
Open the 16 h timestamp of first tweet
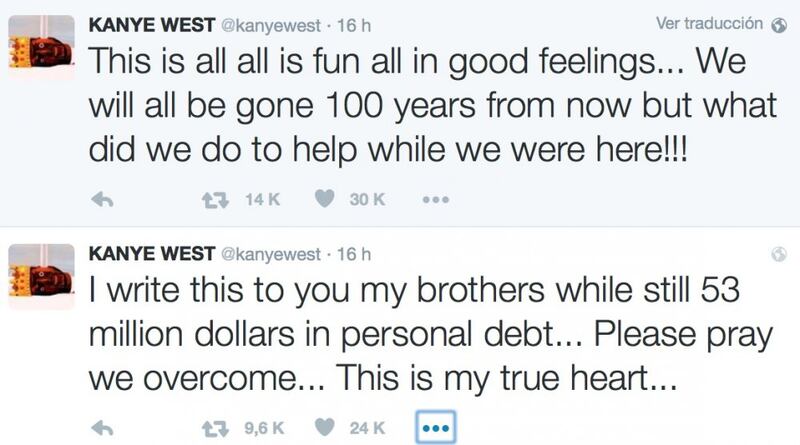coord(354,25)
